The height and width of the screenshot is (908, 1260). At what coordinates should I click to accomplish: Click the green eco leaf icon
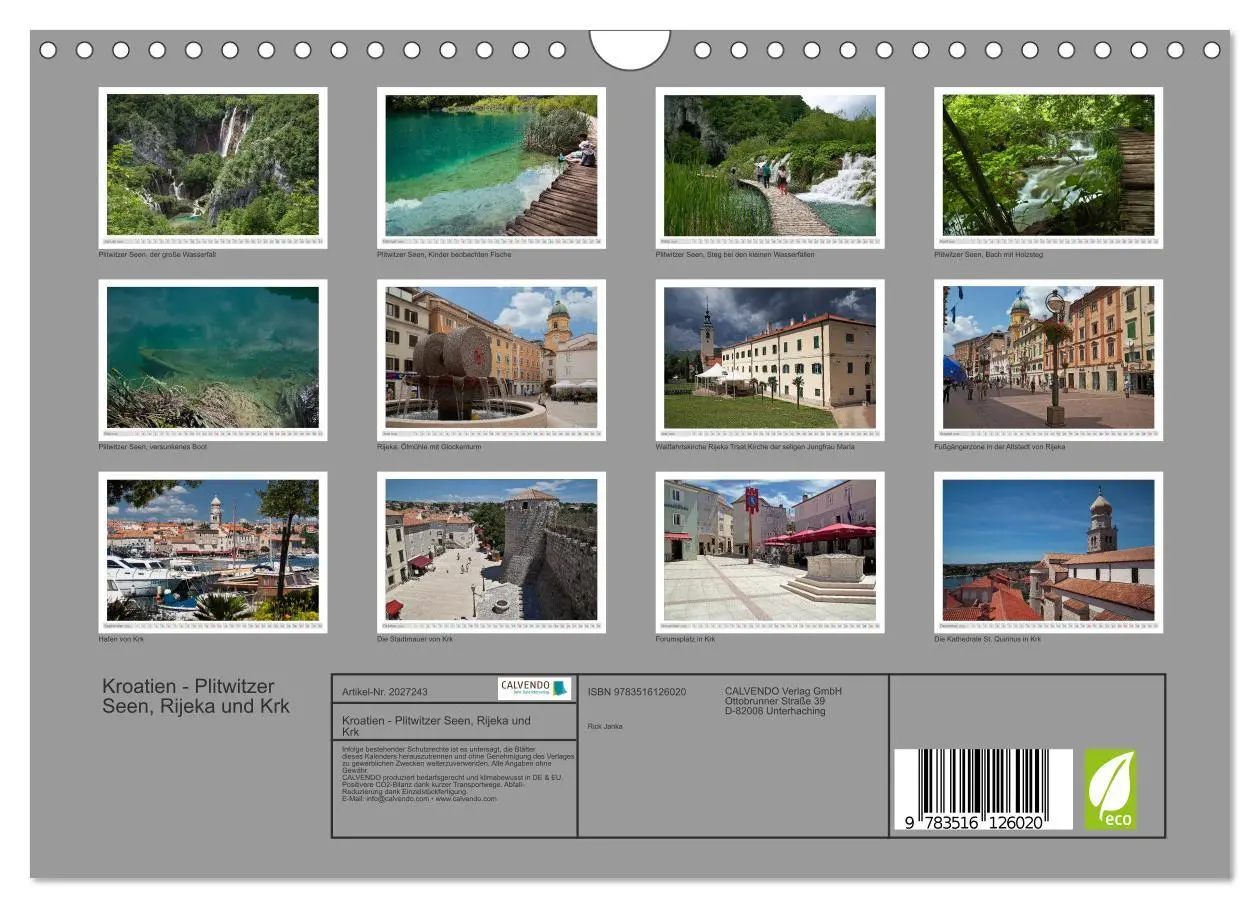click(1111, 789)
